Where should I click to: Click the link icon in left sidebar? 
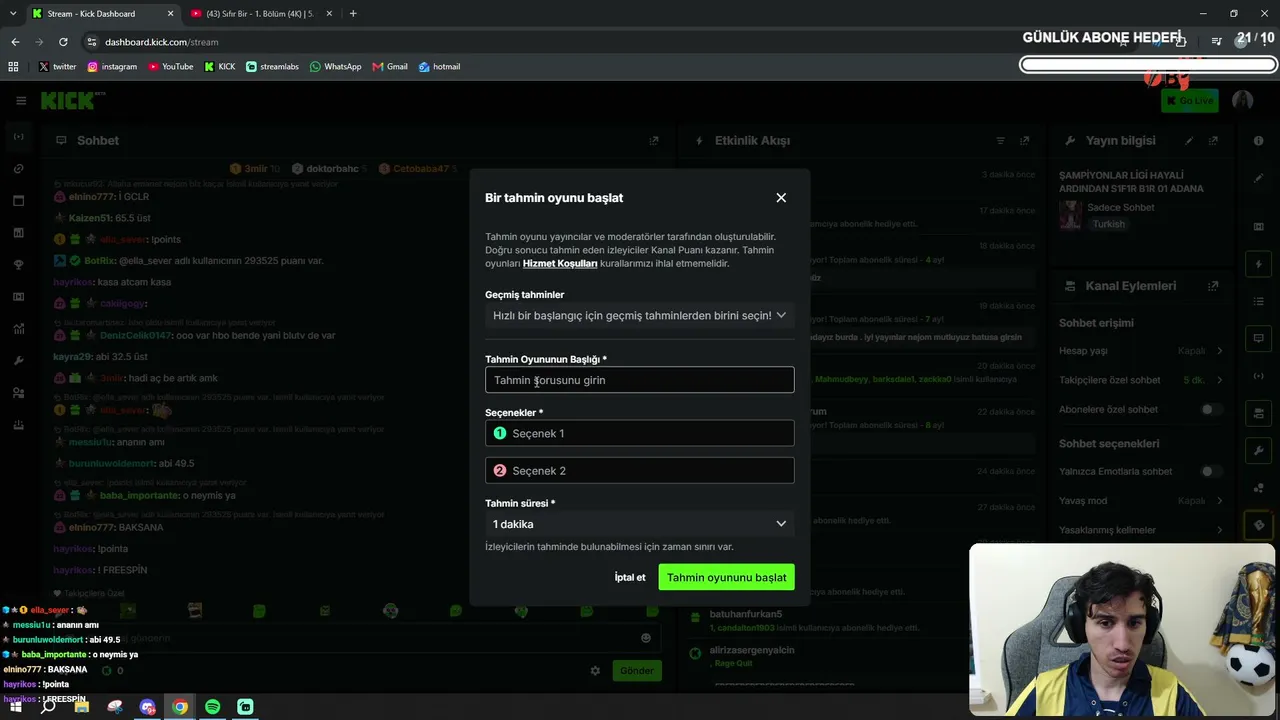click(19, 169)
